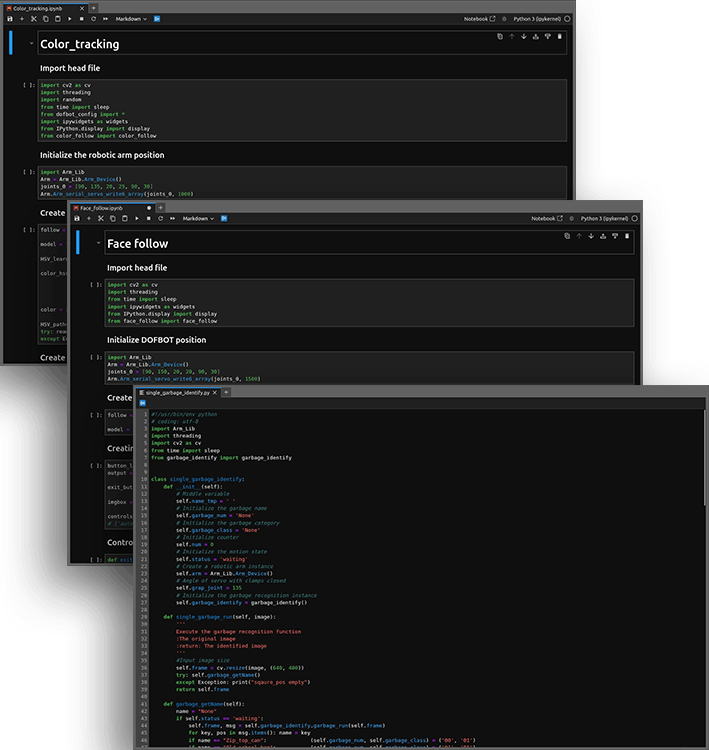Screen dimensions: 709x750
Task: Close the Color_tracking.ipynb tab
Action: click(82, 9)
